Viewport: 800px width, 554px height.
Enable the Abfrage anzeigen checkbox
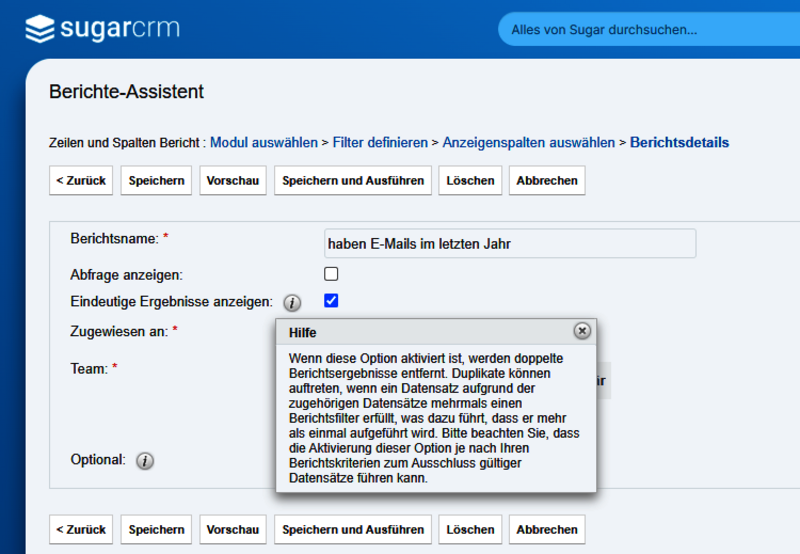[x=331, y=274]
